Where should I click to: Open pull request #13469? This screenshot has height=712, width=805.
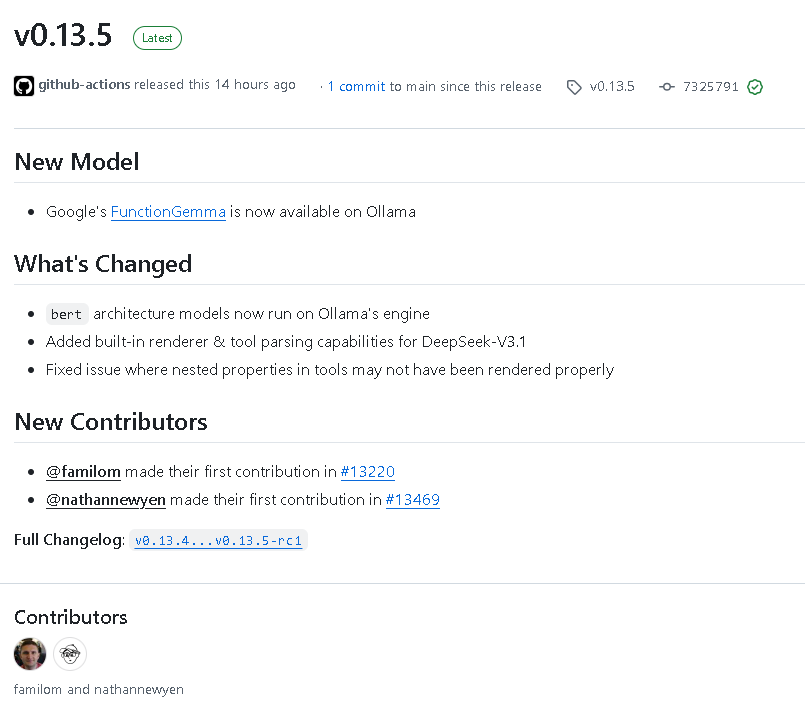click(413, 500)
